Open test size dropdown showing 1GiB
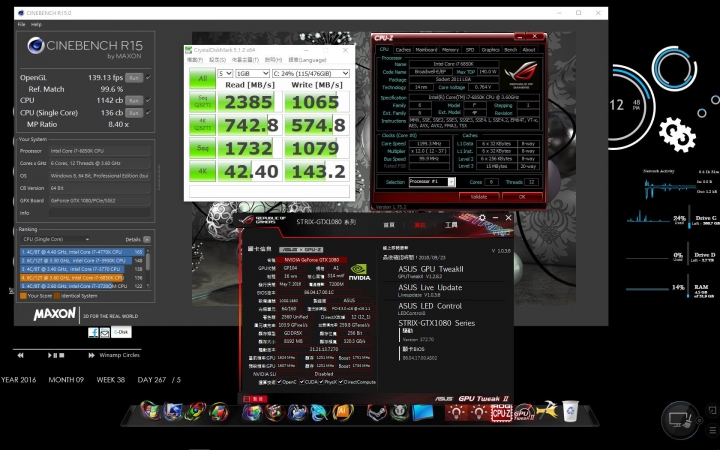Image resolution: width=720 pixels, height=450 pixels. tap(252, 73)
